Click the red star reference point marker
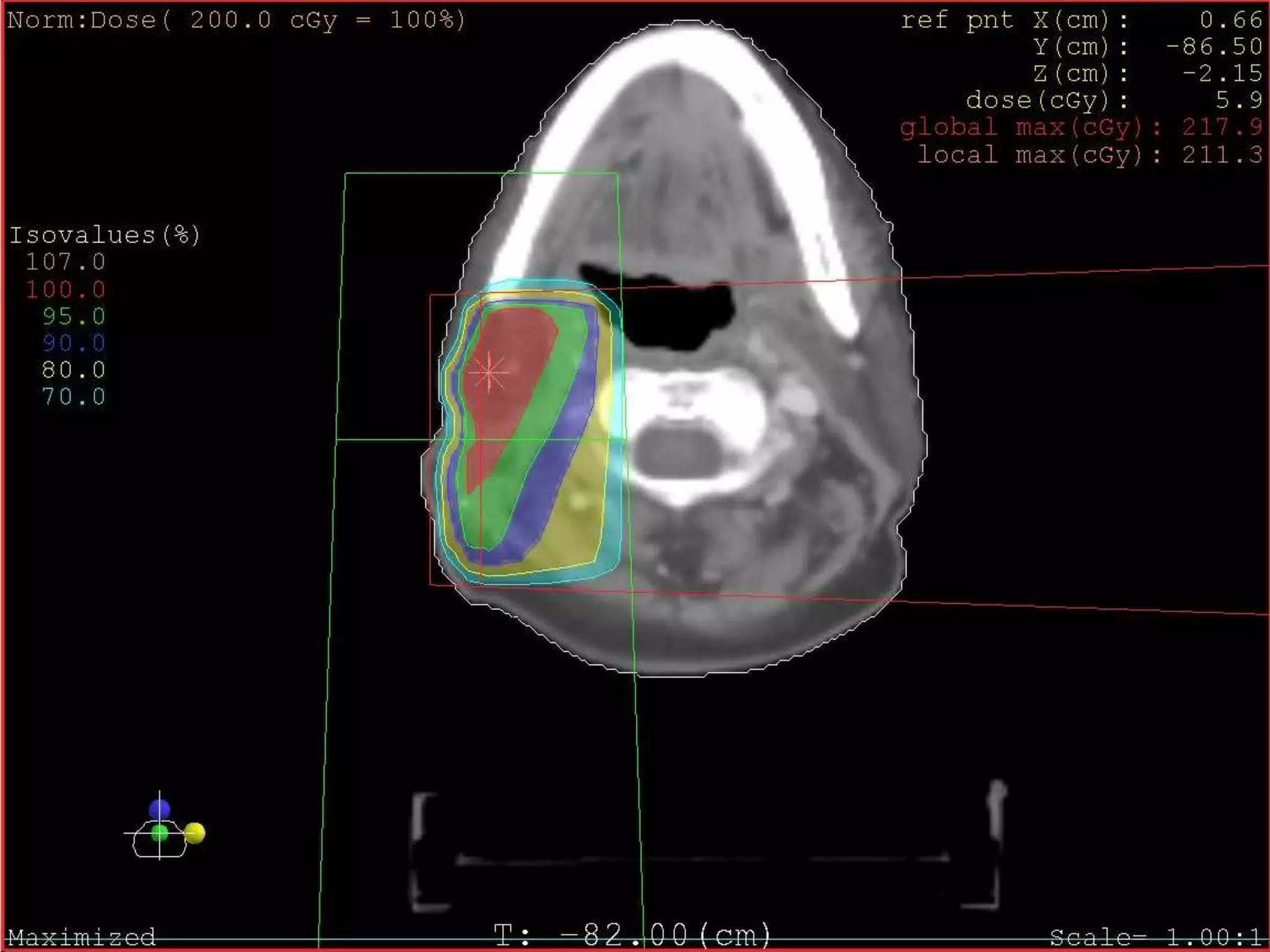Viewport: 1270px width, 952px height. (x=489, y=372)
